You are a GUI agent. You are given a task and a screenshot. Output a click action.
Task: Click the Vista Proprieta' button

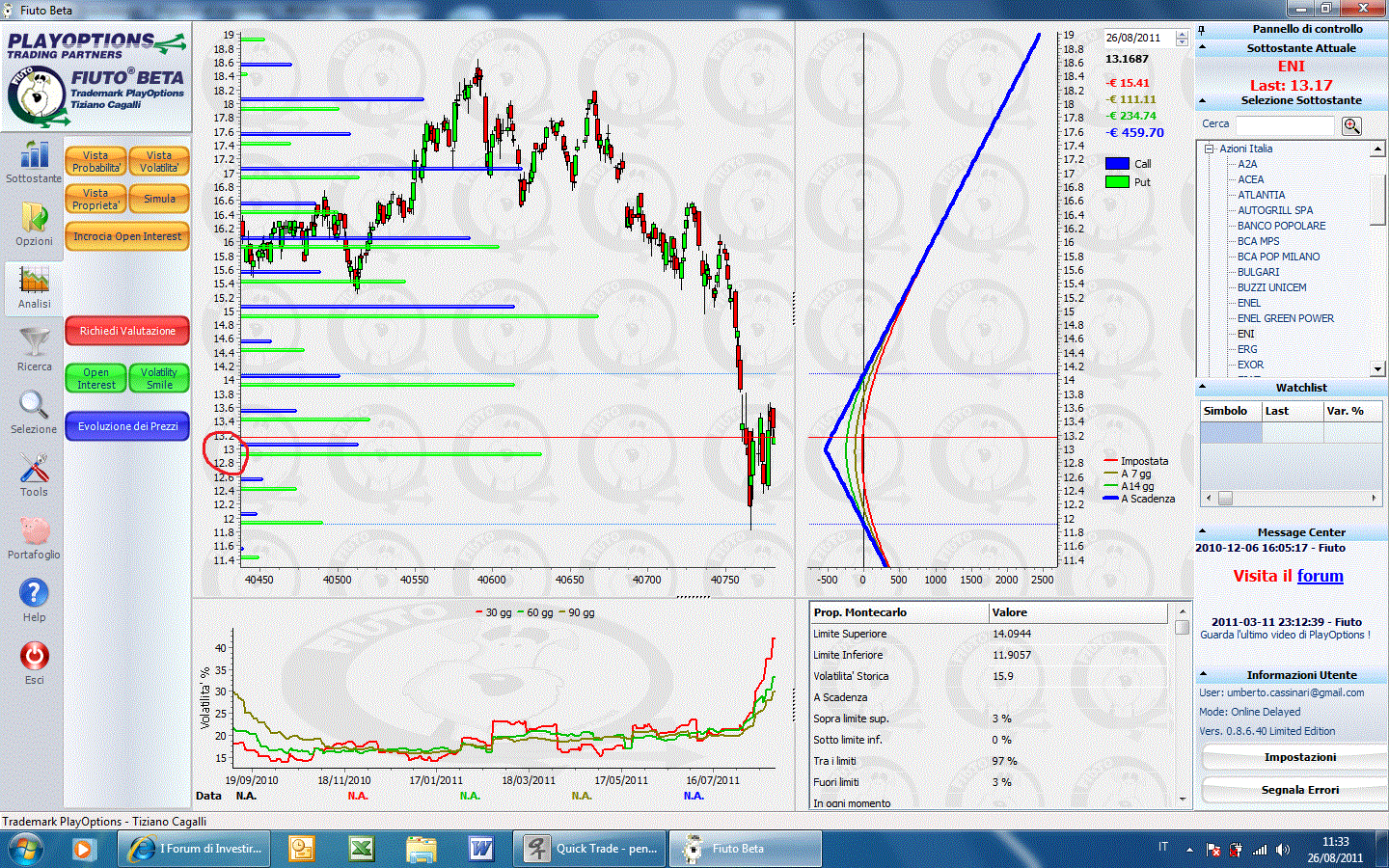(95, 199)
